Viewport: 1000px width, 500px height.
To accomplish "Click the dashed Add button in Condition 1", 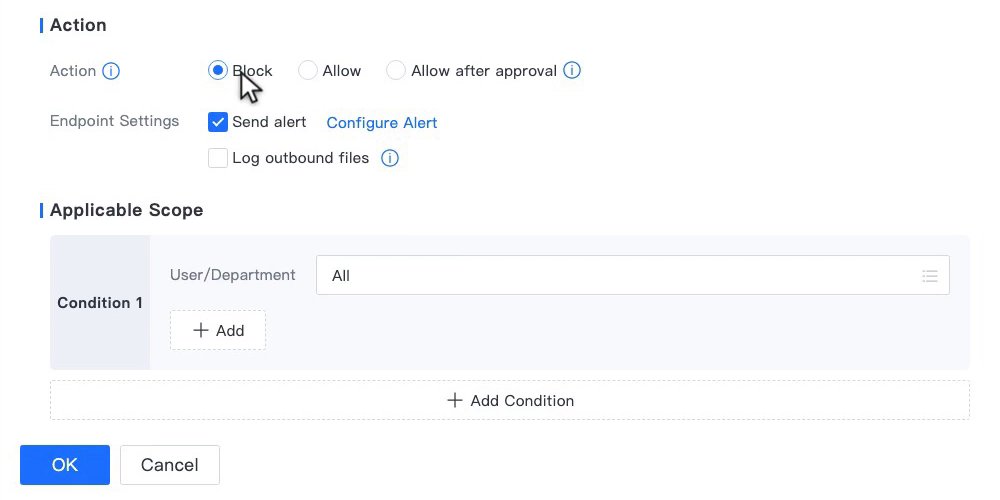I will (x=218, y=330).
